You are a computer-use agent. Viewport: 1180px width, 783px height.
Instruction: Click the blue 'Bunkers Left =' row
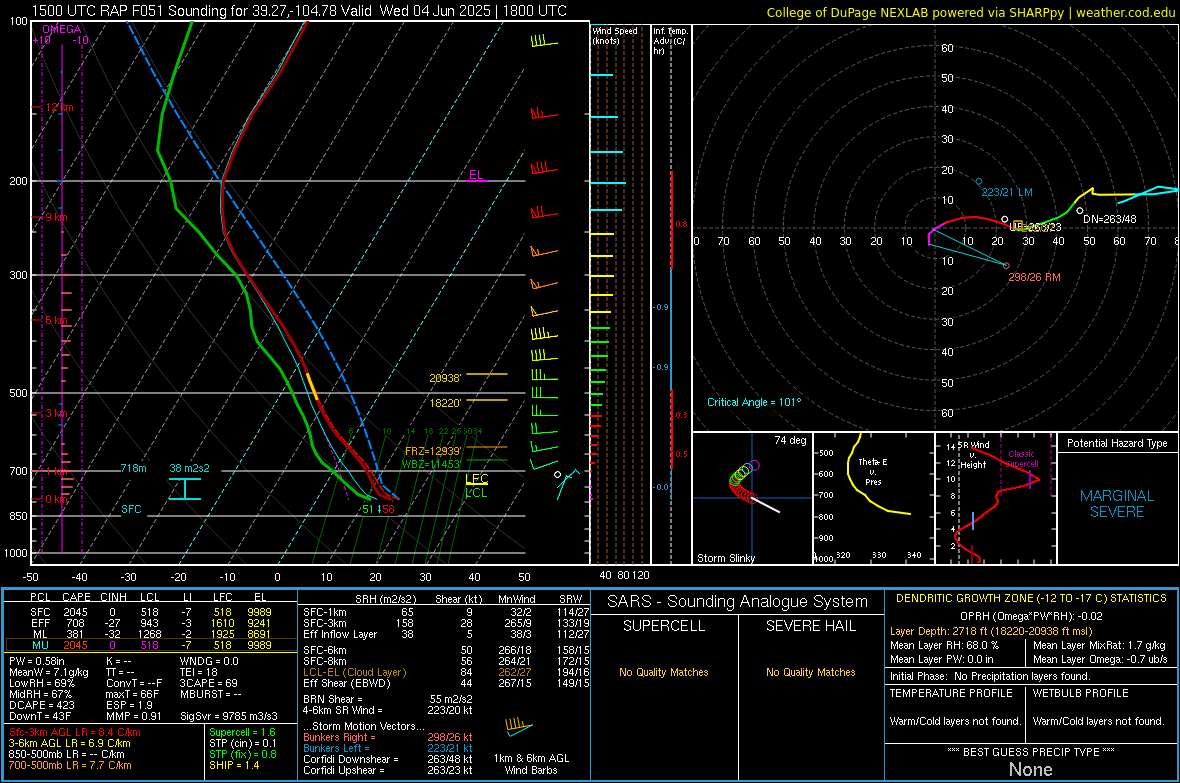coord(388,748)
